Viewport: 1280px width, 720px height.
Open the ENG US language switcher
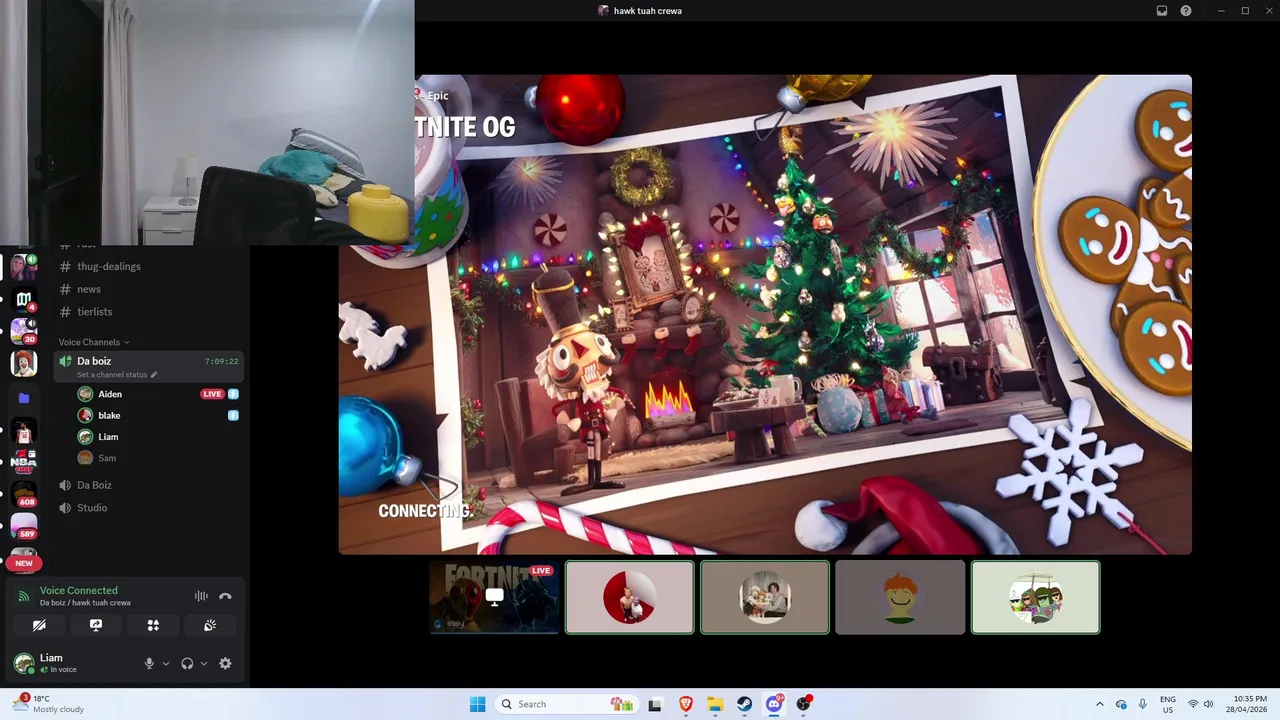[1168, 704]
